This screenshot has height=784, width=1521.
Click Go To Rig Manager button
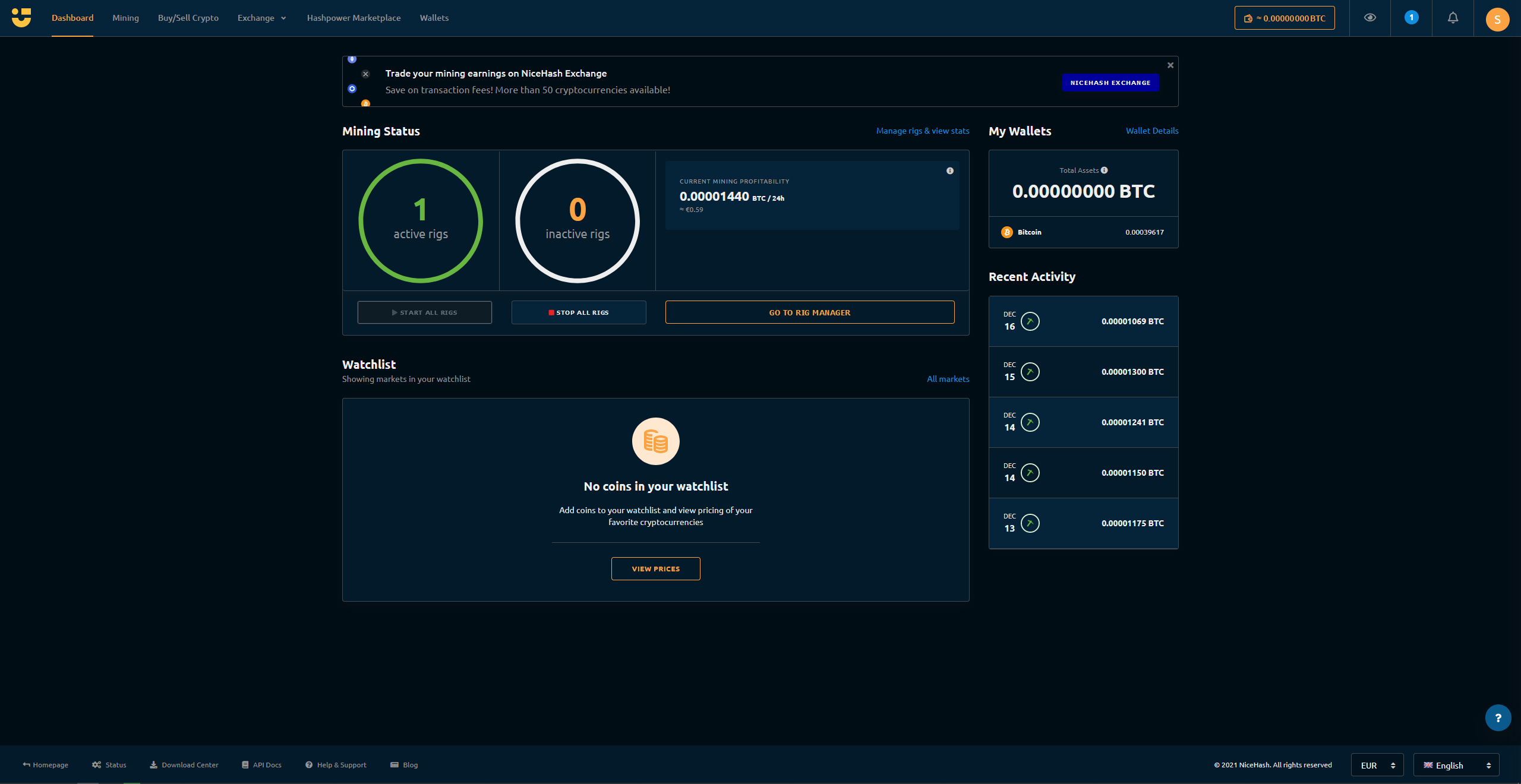[809, 312]
